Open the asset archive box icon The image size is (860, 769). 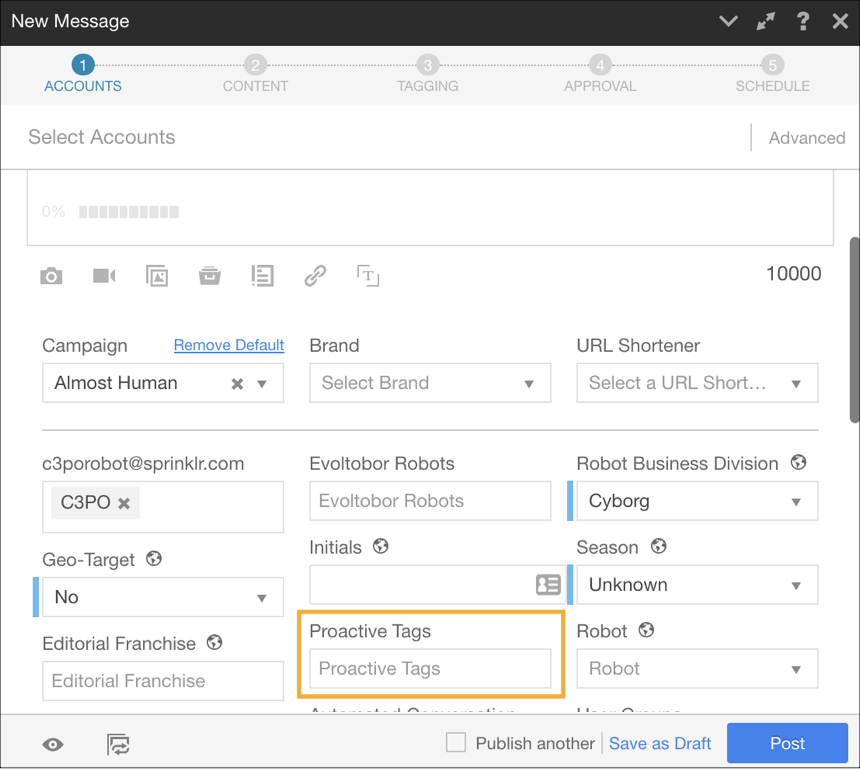[210, 276]
